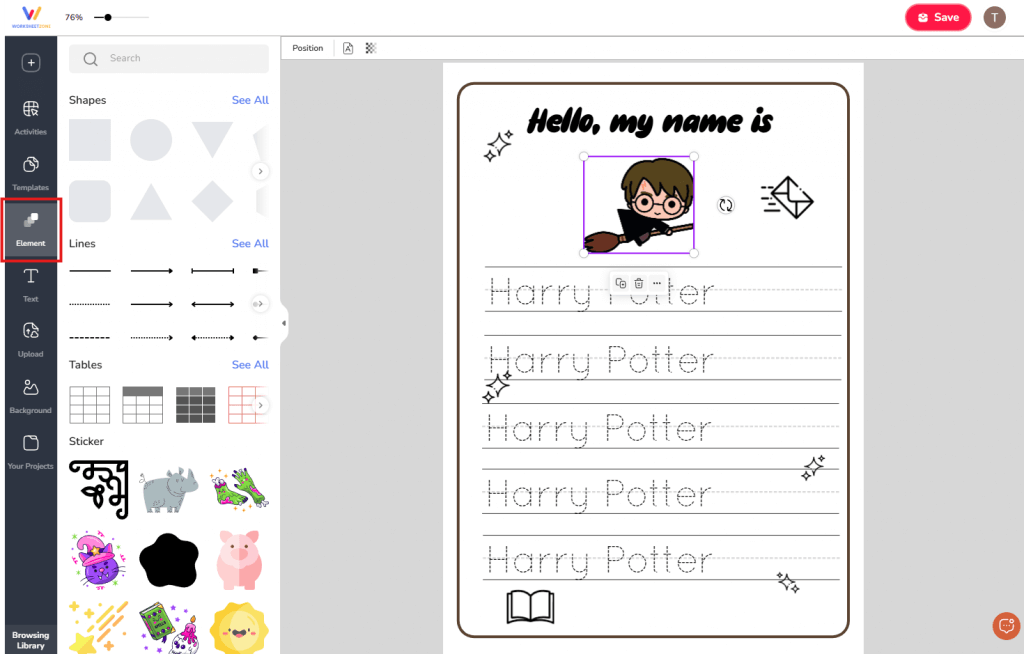This screenshot has height=654, width=1024.
Task: Insert the square shape
Action: pos(90,140)
